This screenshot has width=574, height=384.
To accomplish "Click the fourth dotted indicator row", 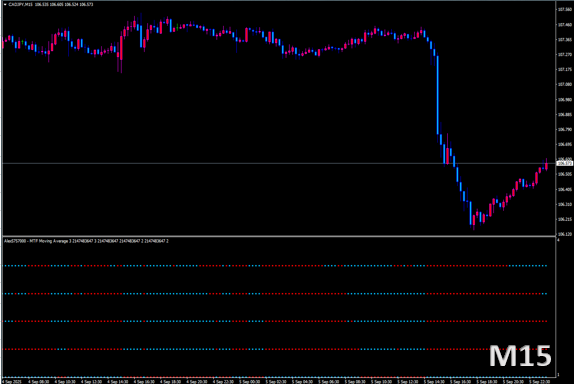I will (275, 349).
